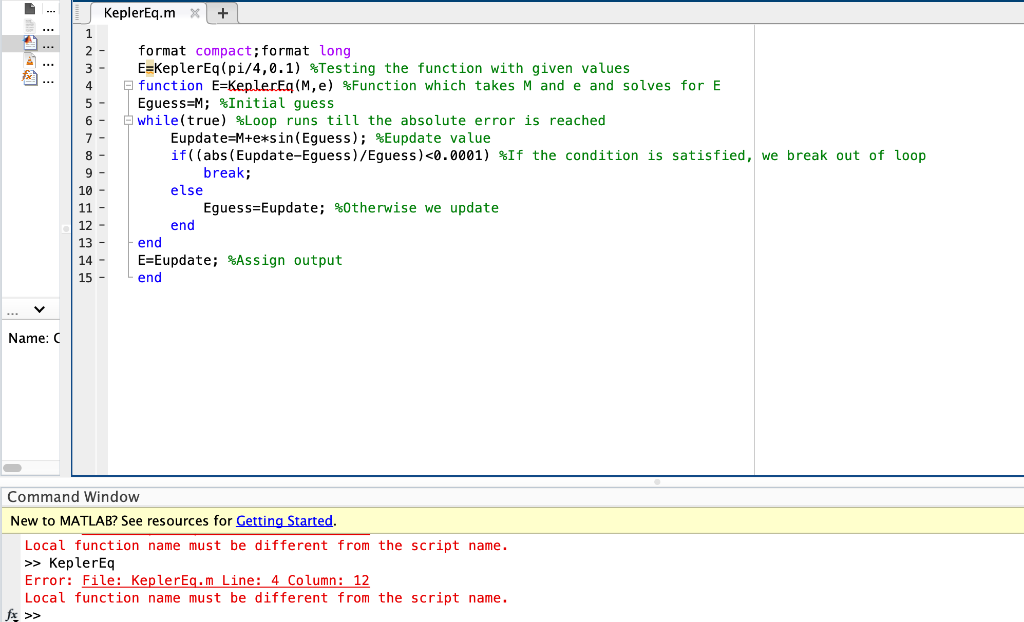
Task: Open the Getting Started link
Action: tap(284, 521)
